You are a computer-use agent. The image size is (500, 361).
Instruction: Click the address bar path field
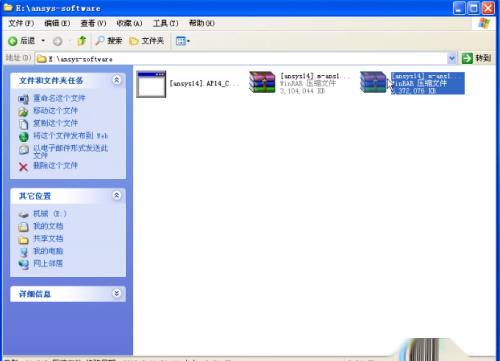click(x=242, y=59)
